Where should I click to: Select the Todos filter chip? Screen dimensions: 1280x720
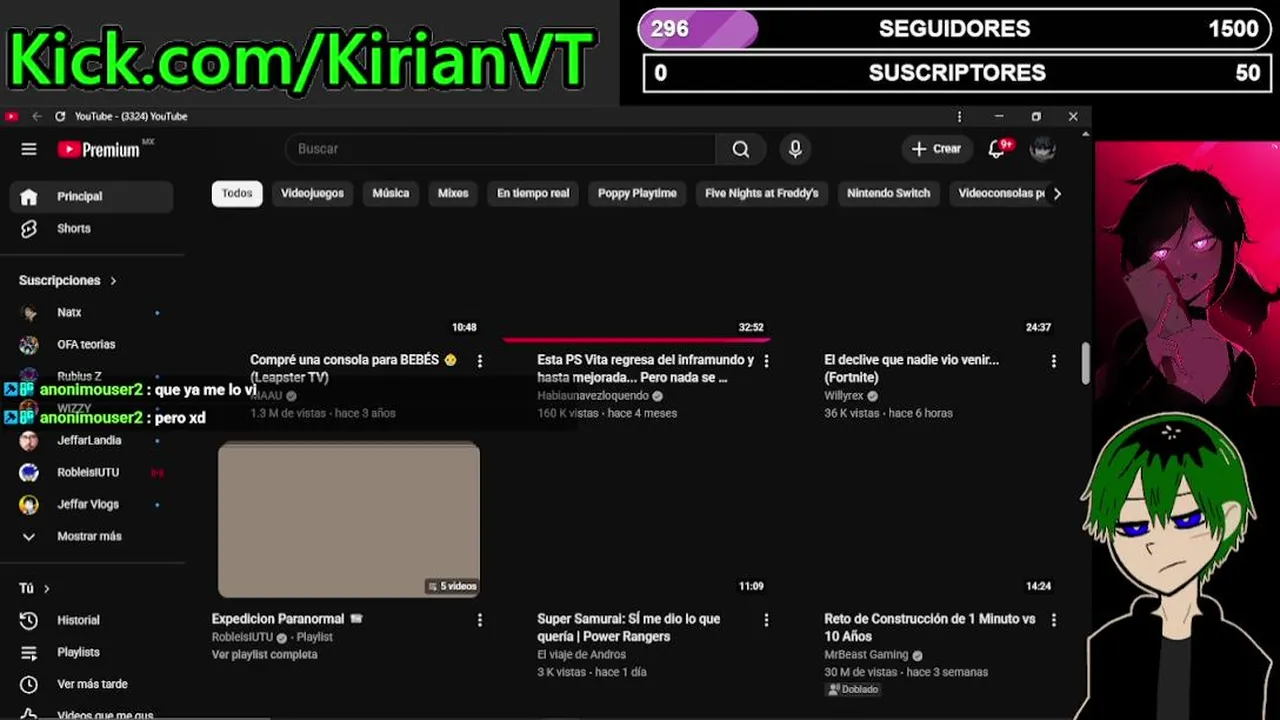click(237, 194)
